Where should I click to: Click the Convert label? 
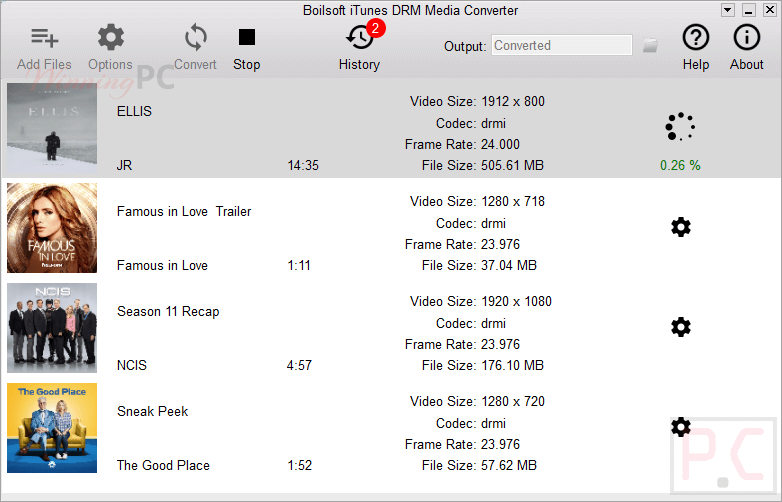195,64
